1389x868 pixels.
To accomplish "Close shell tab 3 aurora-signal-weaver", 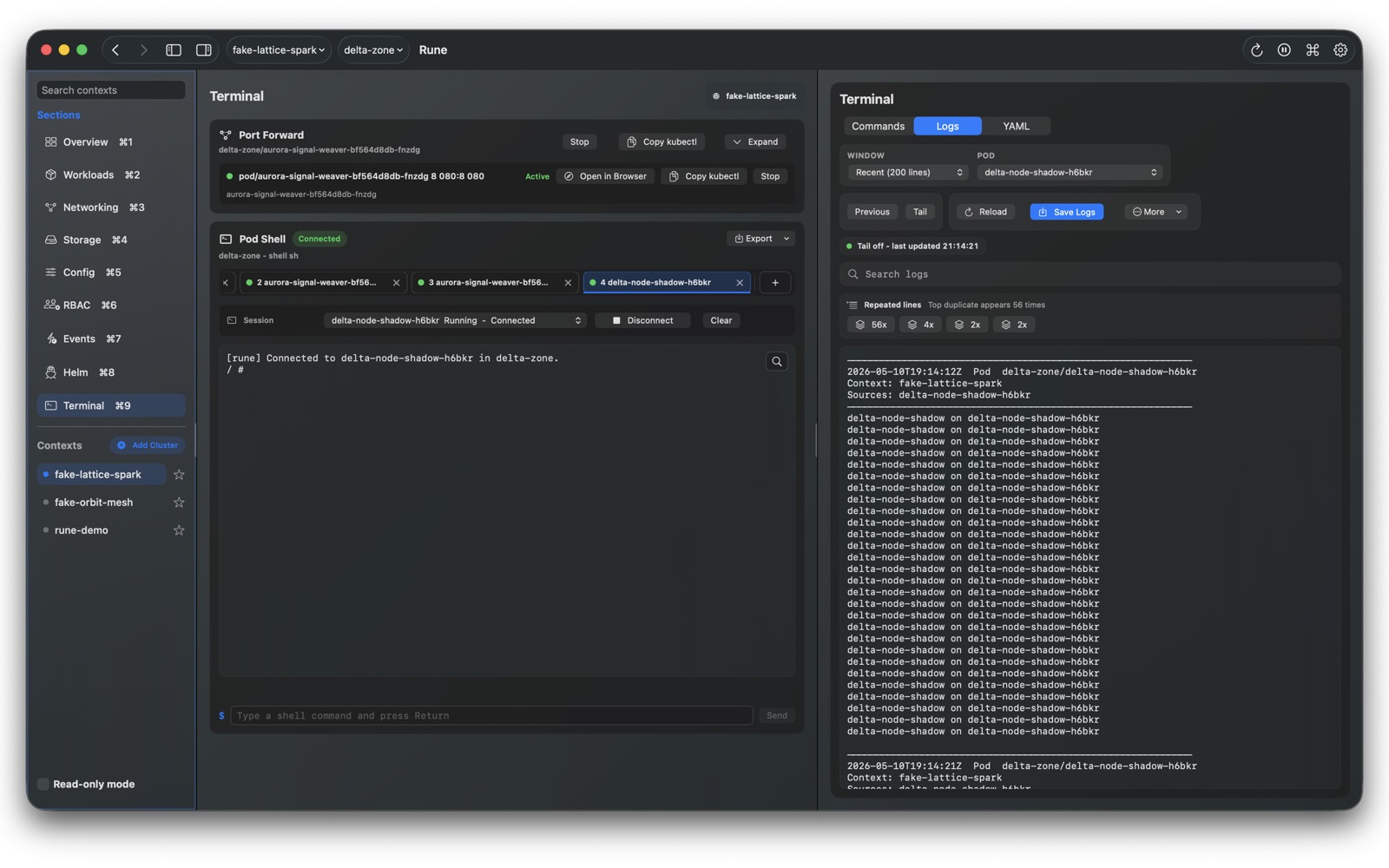I will (569, 283).
